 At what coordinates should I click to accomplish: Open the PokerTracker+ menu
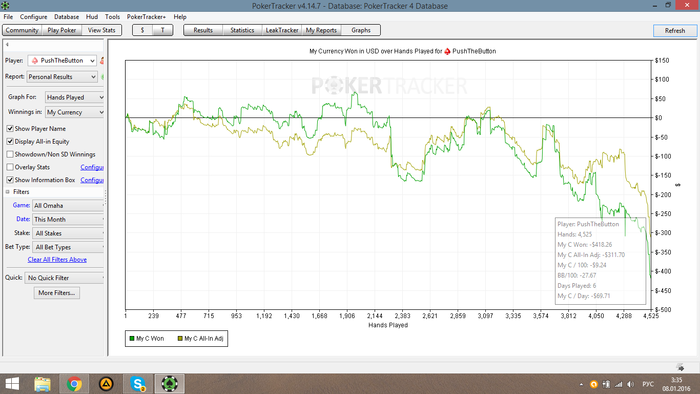coord(146,17)
